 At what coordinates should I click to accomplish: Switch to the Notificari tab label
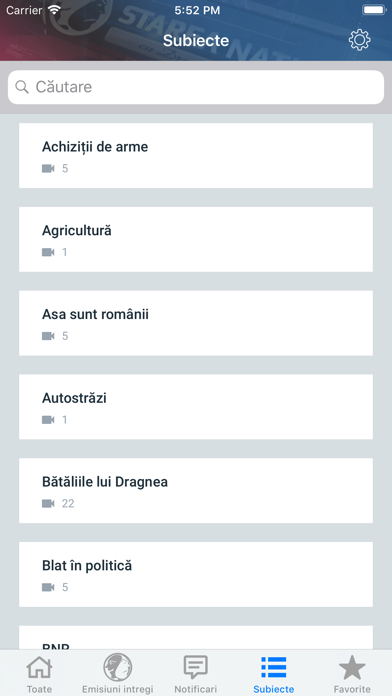(196, 689)
